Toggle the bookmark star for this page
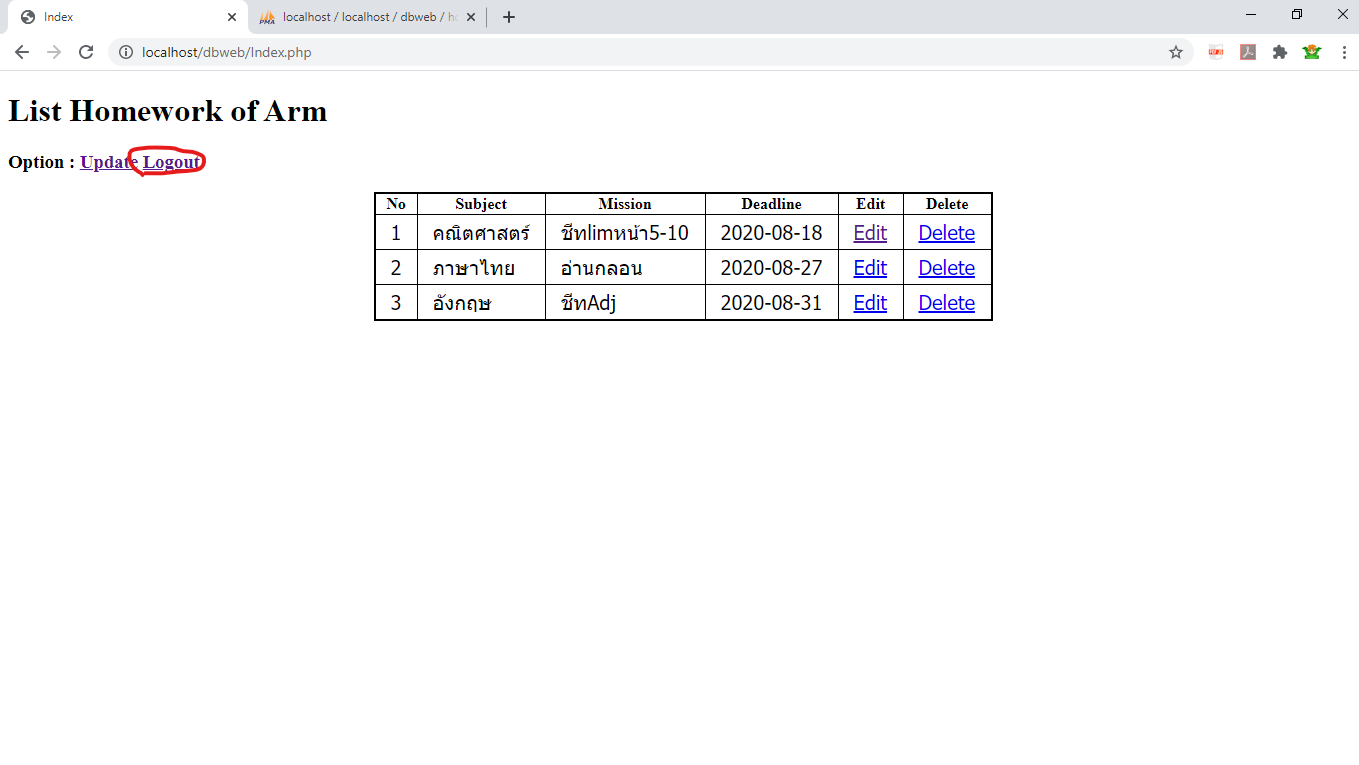1359x765 pixels. click(x=1175, y=51)
